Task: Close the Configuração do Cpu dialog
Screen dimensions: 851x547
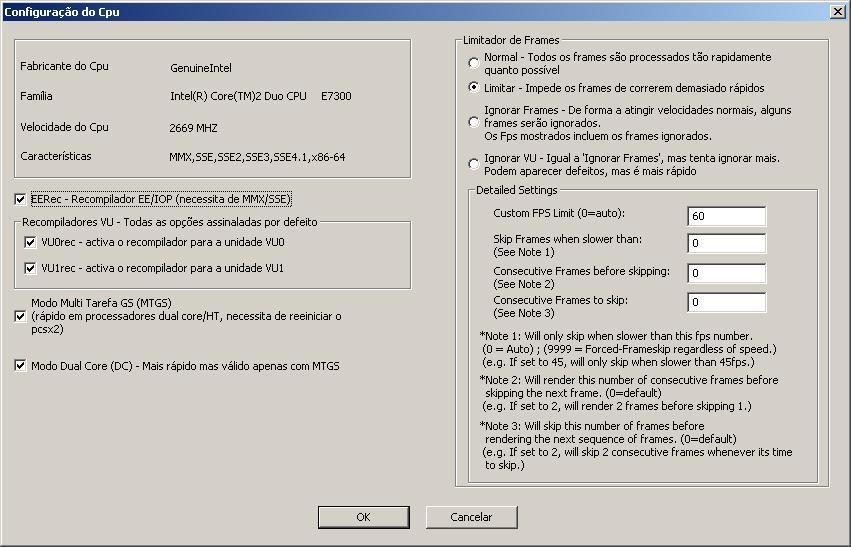Action: point(837,11)
